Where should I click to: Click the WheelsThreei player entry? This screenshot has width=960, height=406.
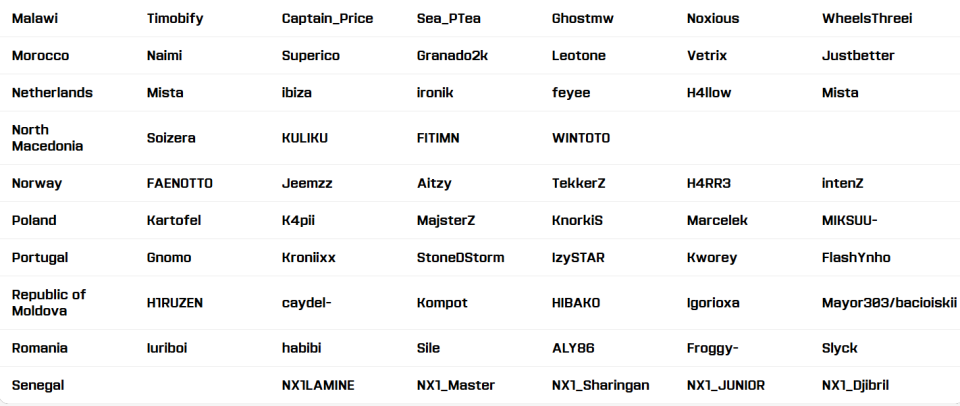click(867, 18)
